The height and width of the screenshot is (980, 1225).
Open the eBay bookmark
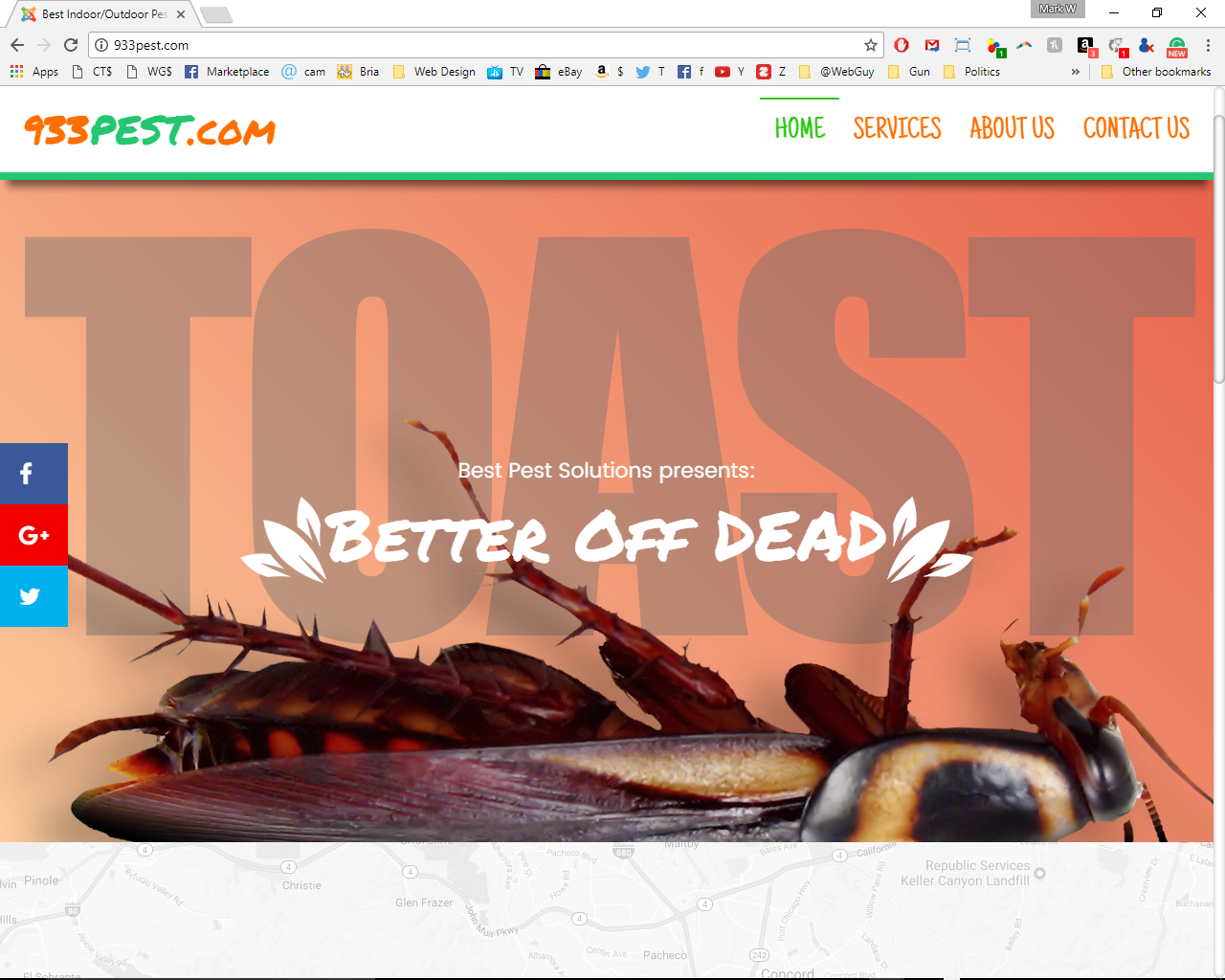click(559, 72)
